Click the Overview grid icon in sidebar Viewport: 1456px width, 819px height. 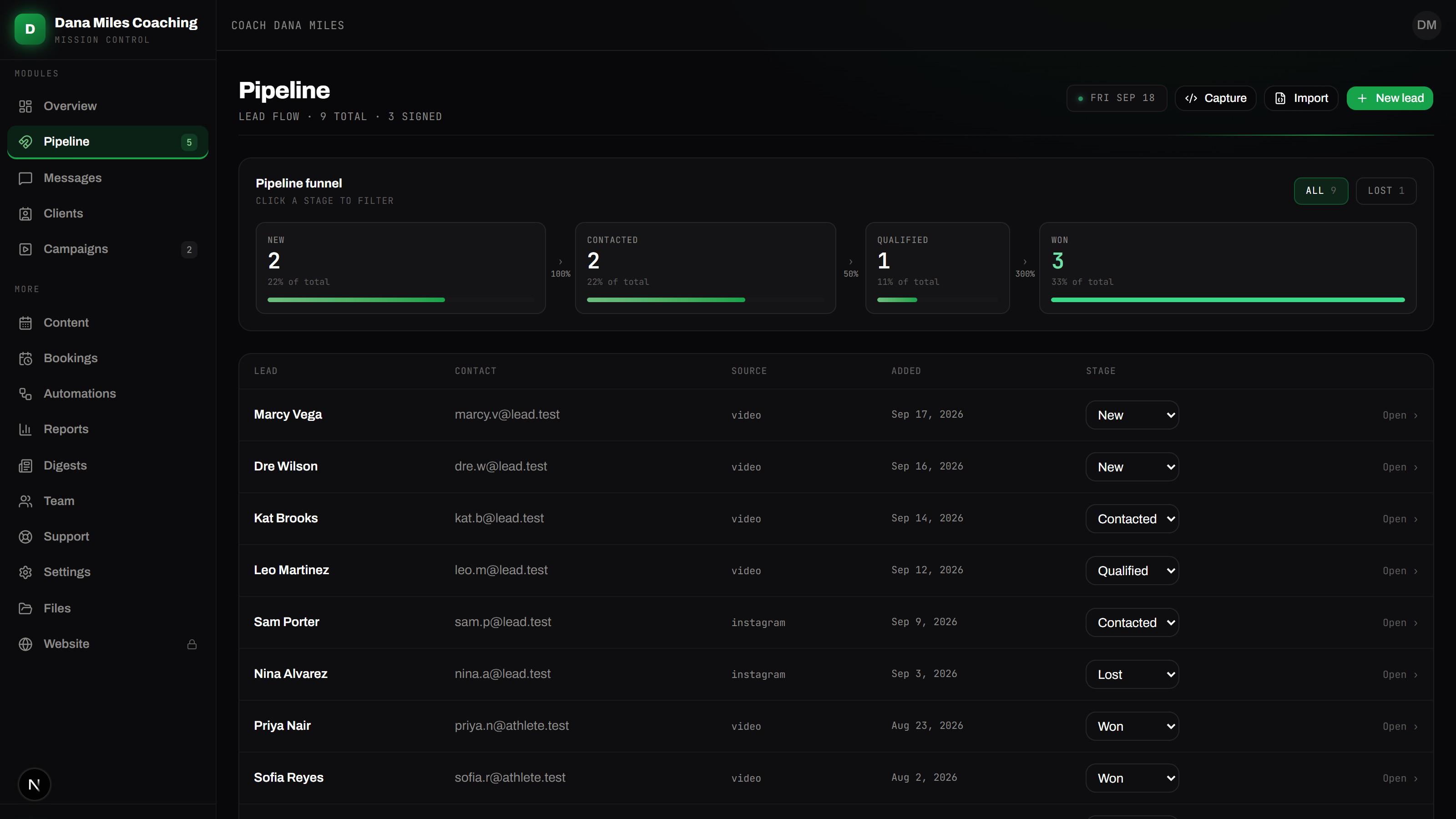click(x=25, y=106)
